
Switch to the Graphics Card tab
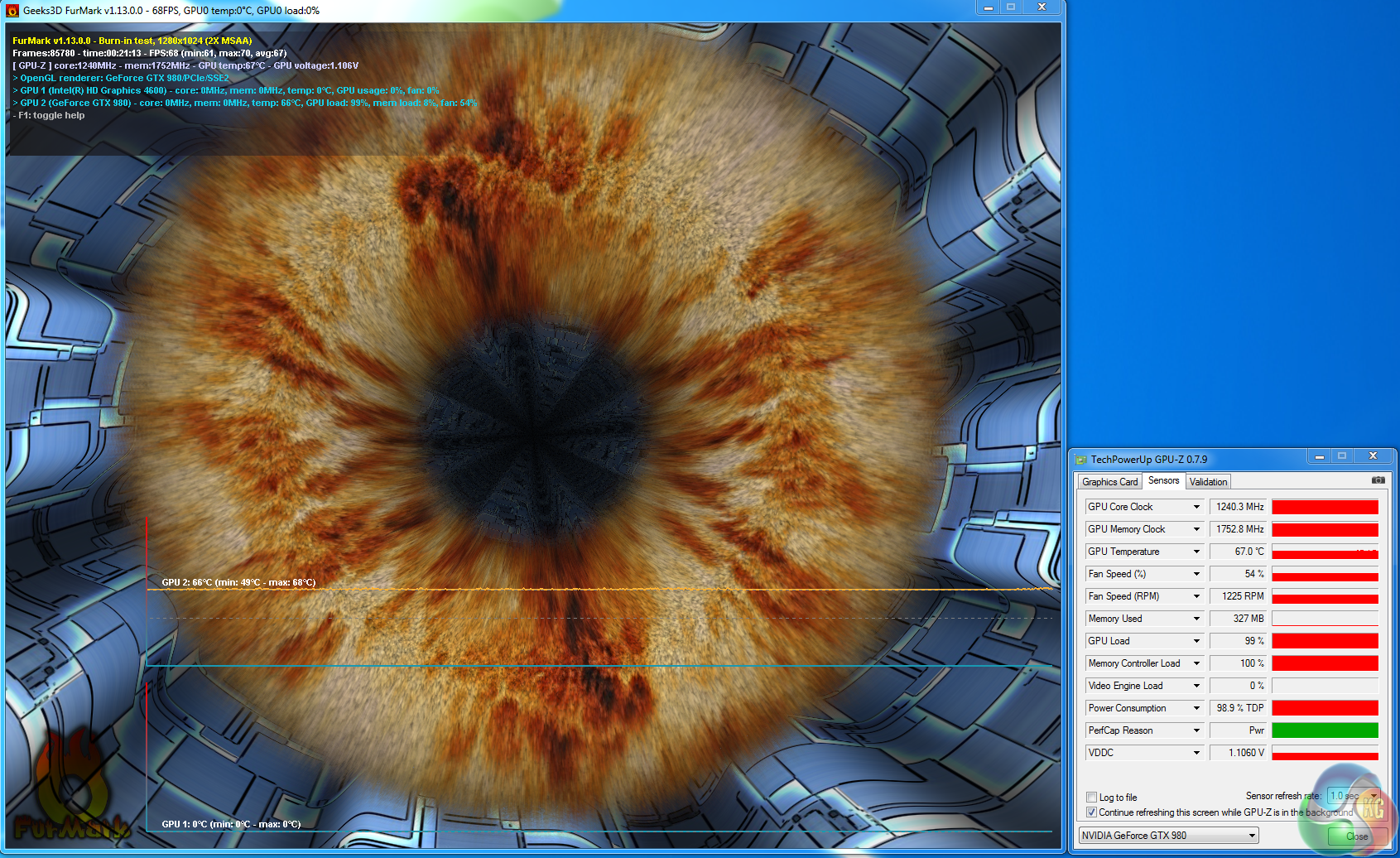coord(1109,482)
